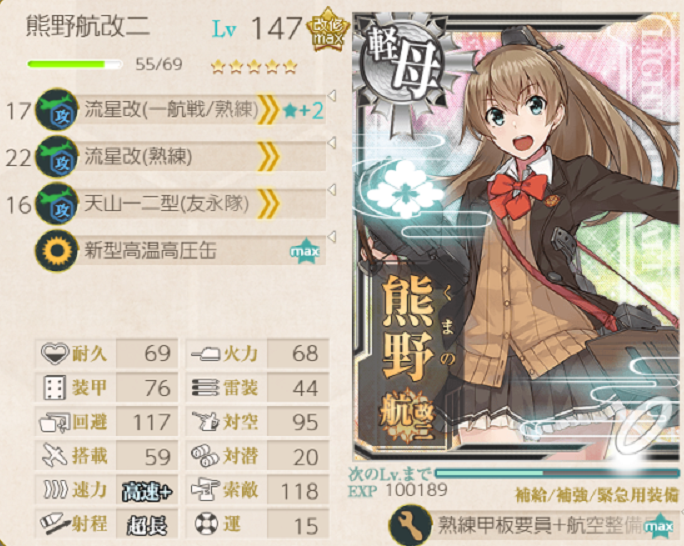
Task: Click torpedo bomber icon for 流星改(一航戦/熟練)
Action: [x=57, y=110]
